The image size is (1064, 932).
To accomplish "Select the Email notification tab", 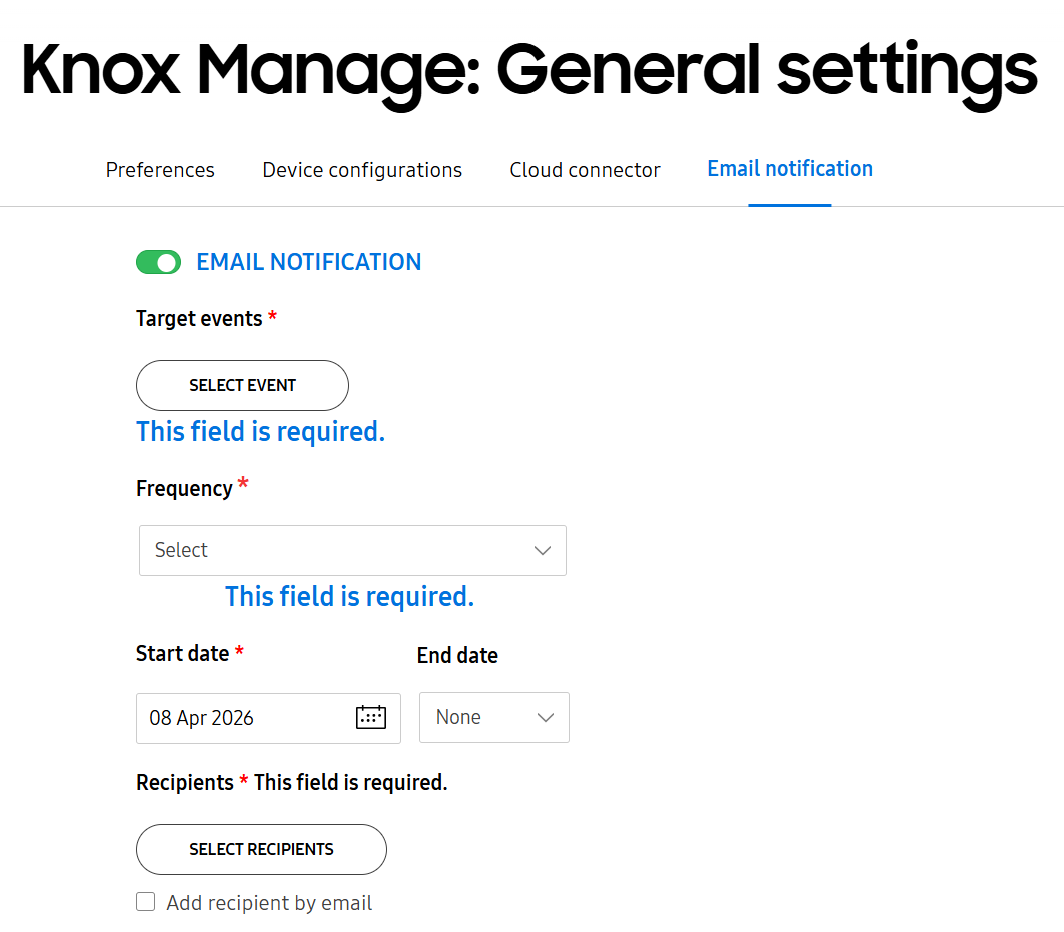I will pos(790,168).
